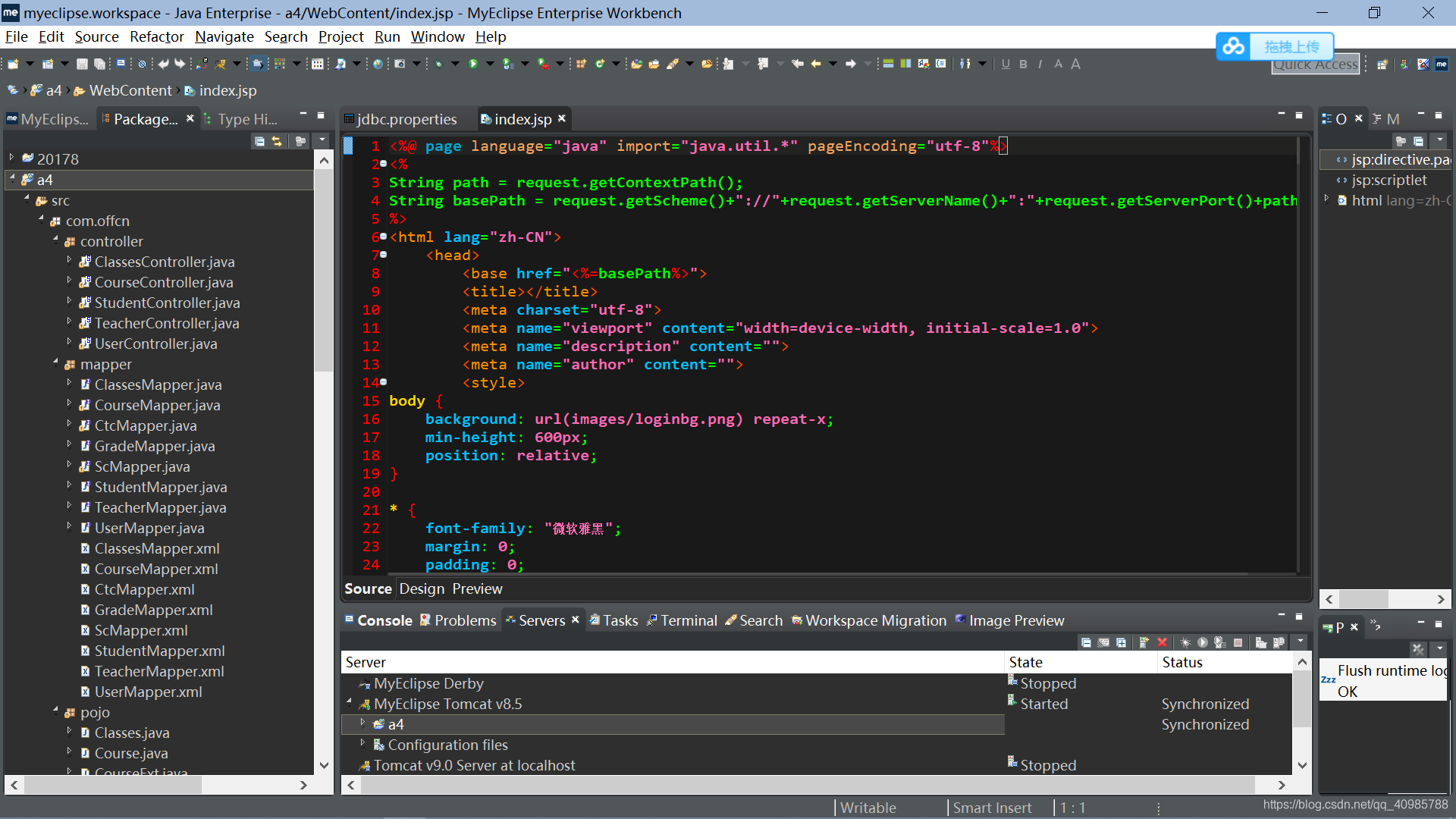Select UserMapper.xml in Package Explorer
Image resolution: width=1456 pixels, height=819 pixels.
click(148, 692)
